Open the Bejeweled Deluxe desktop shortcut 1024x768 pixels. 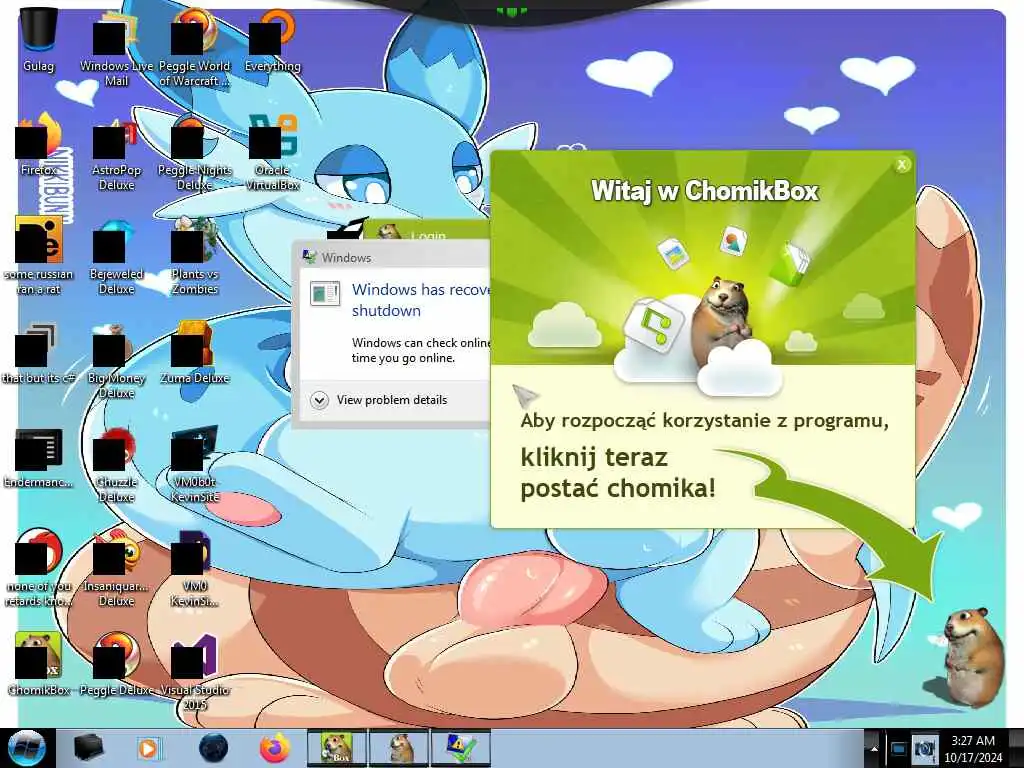[116, 258]
